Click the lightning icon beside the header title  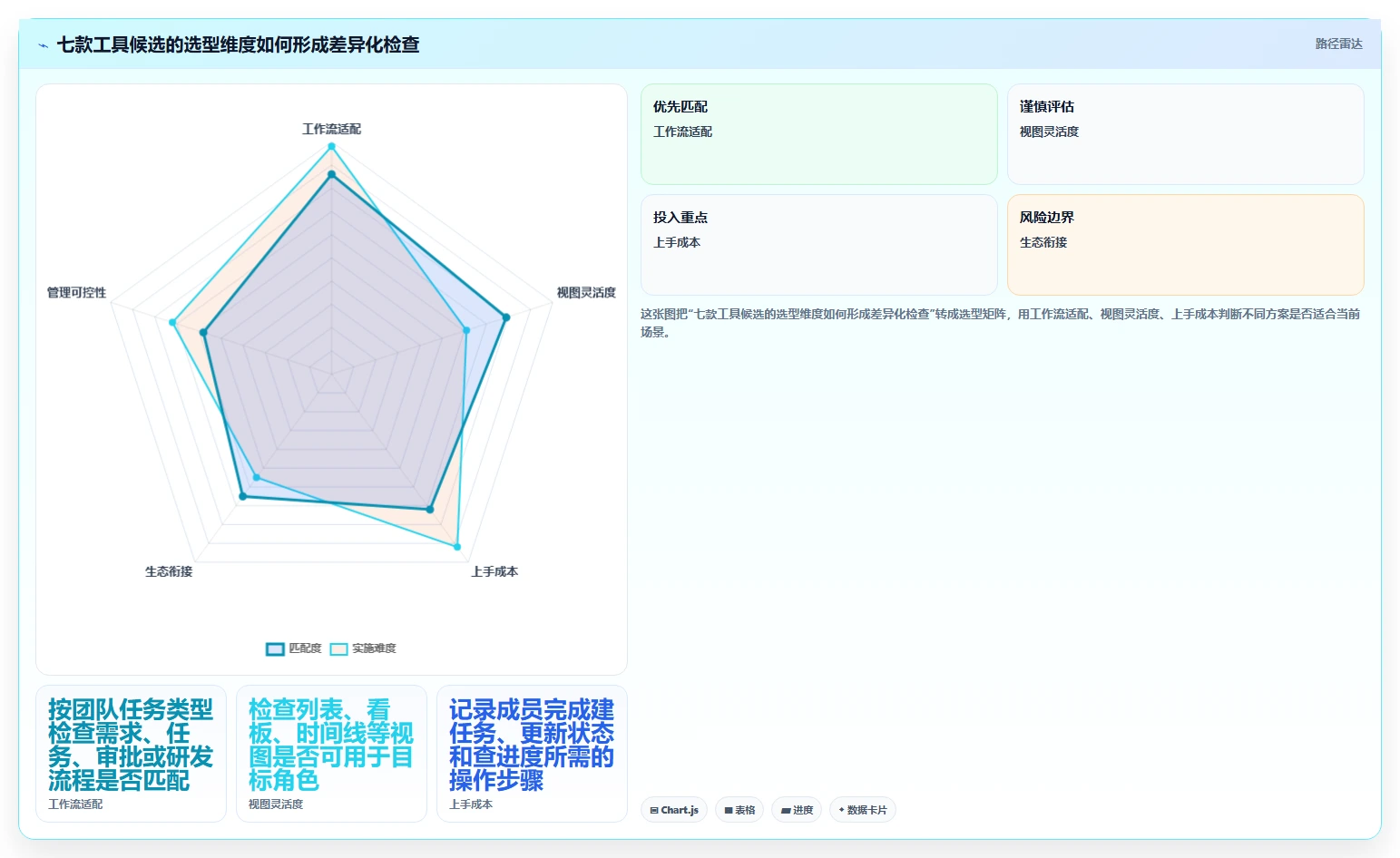click(x=43, y=45)
